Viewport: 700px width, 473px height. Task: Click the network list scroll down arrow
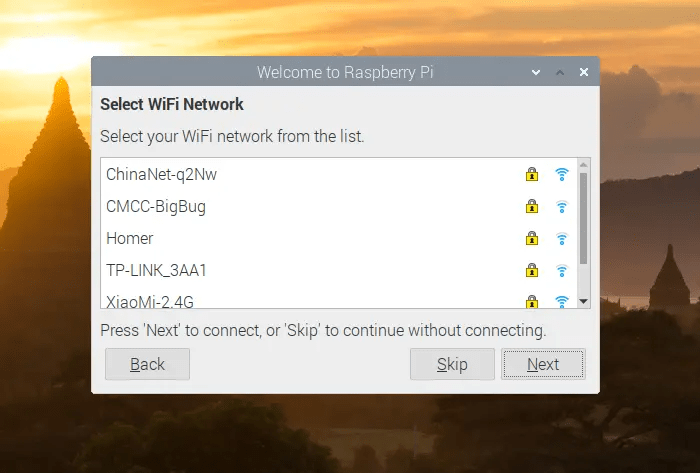click(x=584, y=301)
